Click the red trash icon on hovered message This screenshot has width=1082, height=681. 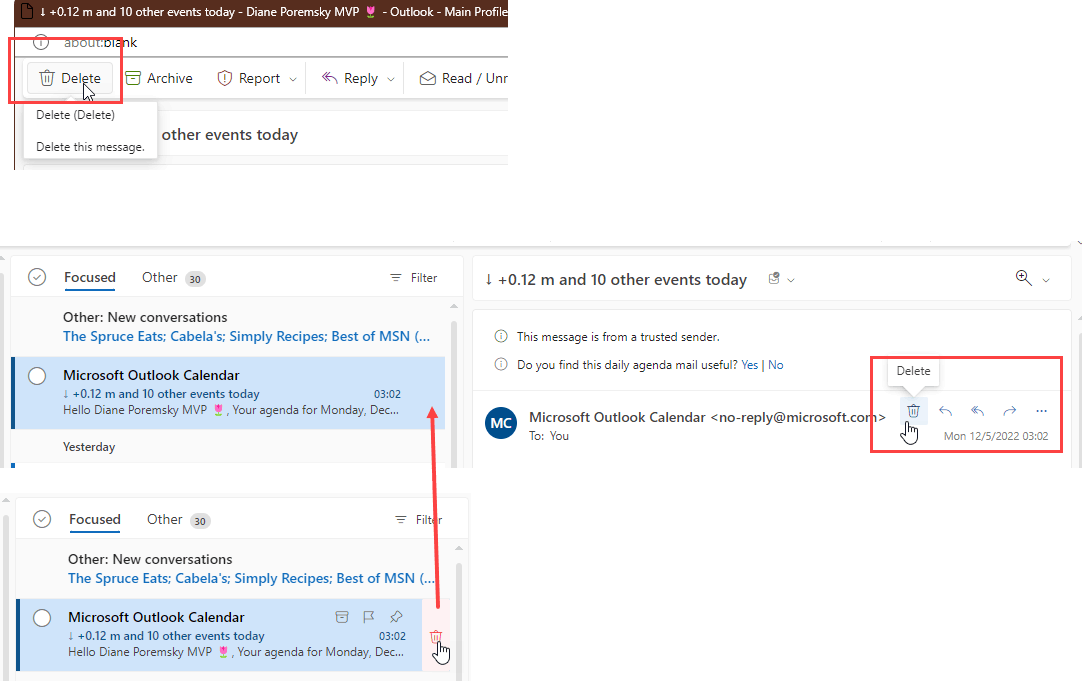[x=436, y=636]
